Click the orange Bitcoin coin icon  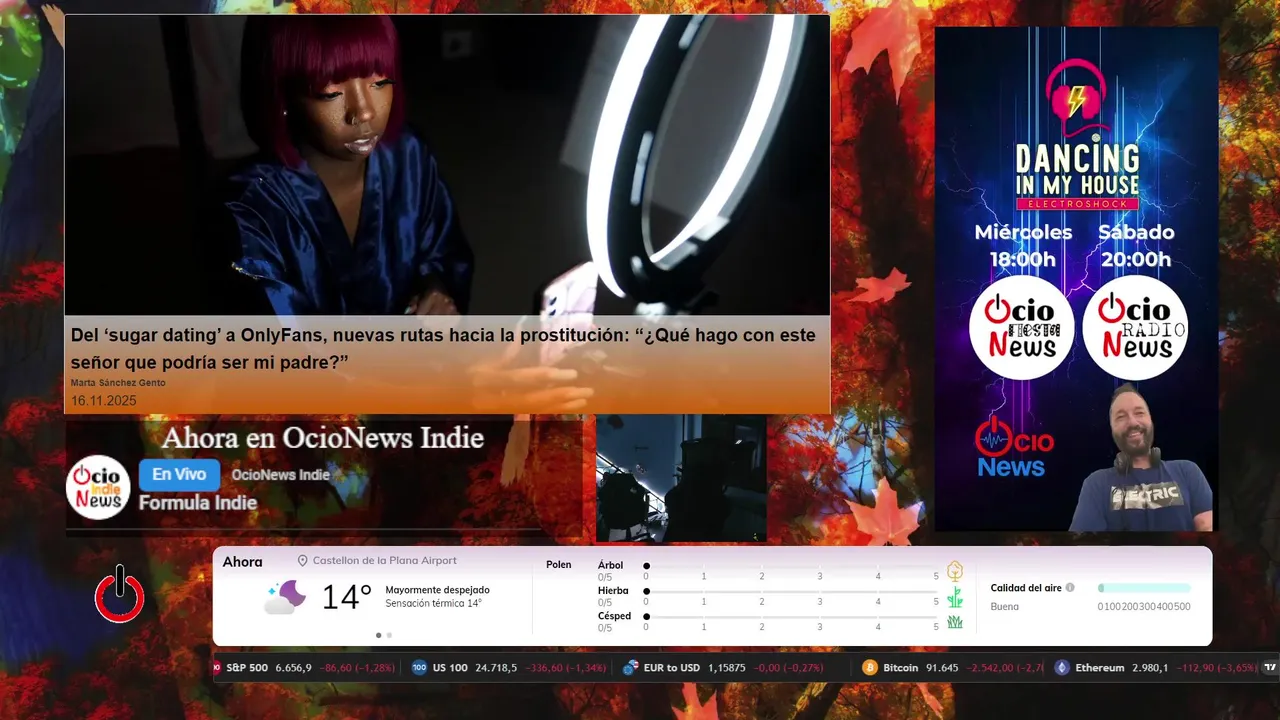coord(870,667)
